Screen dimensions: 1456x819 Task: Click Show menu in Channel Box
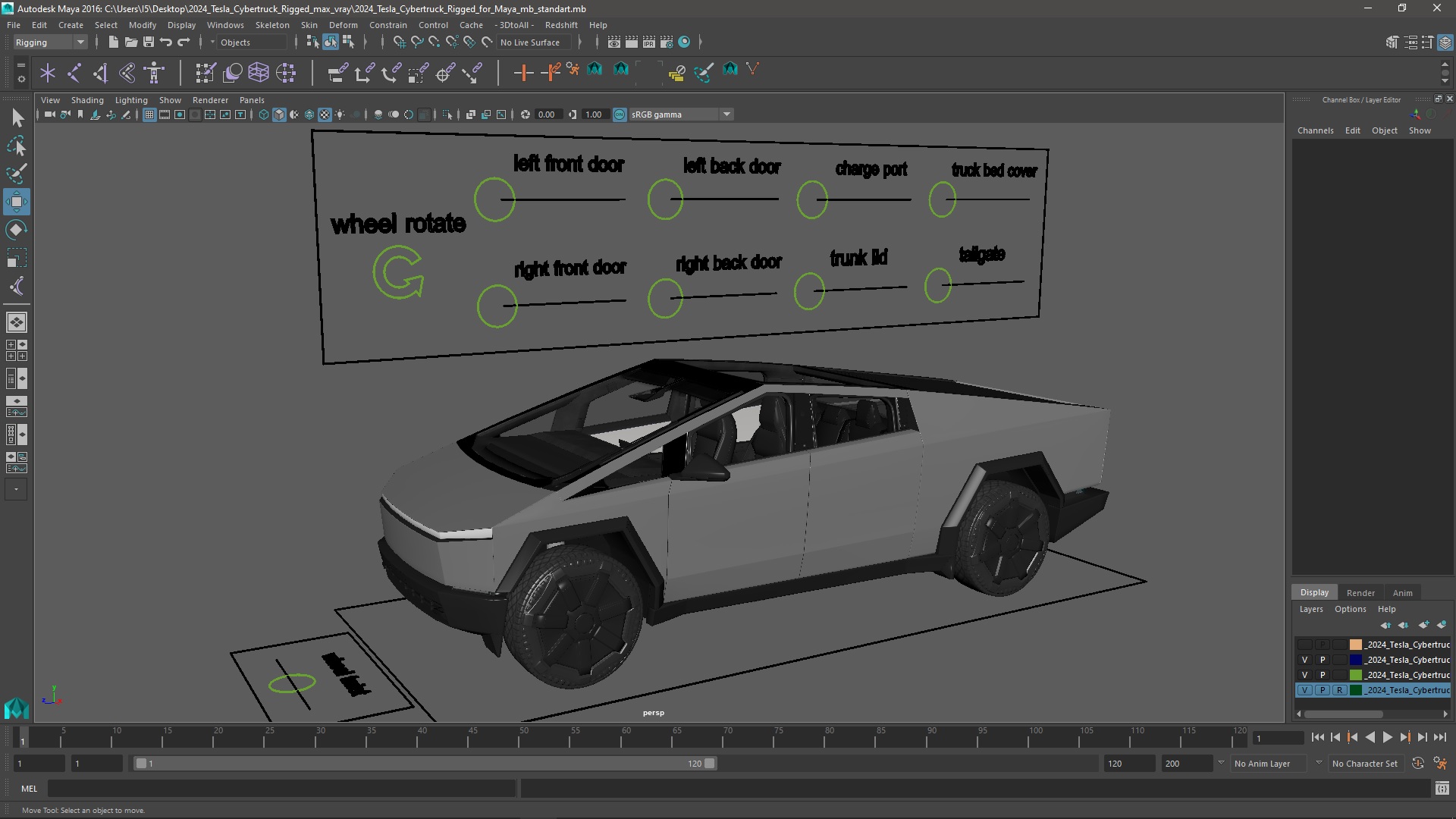[x=1420, y=130]
